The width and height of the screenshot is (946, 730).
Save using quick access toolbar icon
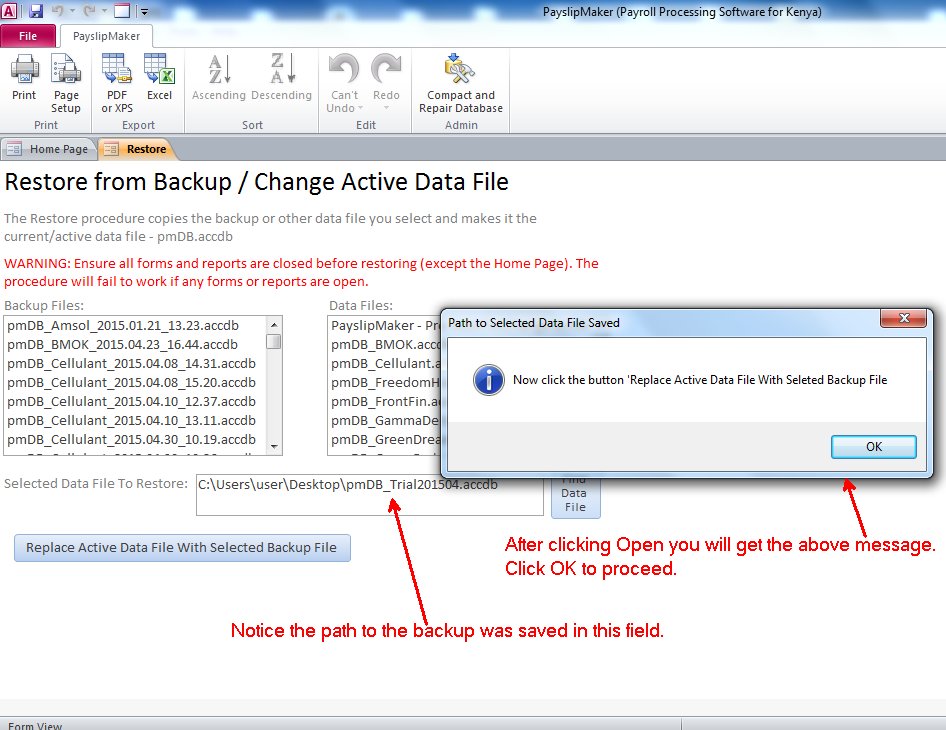(x=36, y=10)
